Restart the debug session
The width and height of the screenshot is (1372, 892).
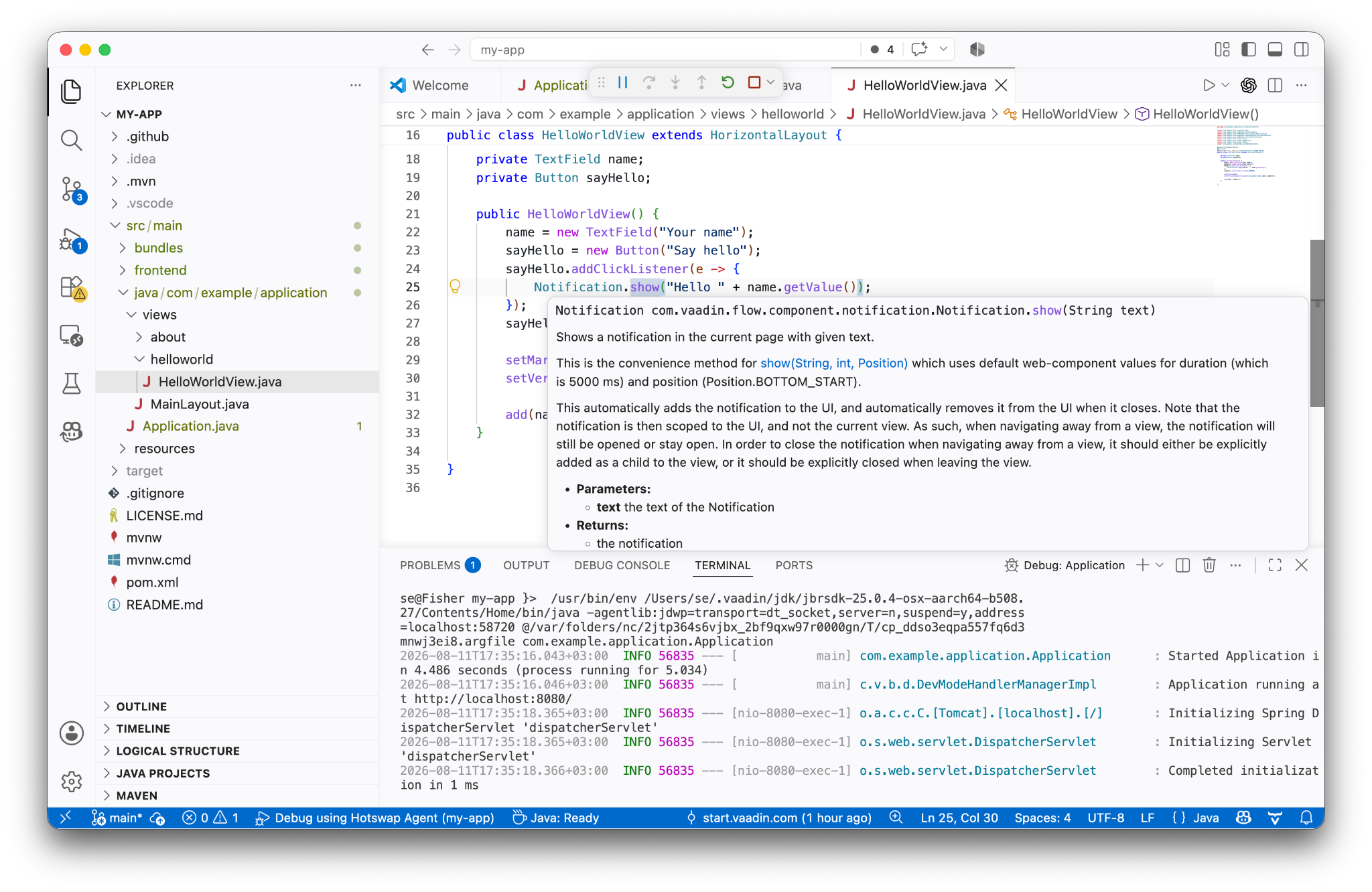(728, 82)
